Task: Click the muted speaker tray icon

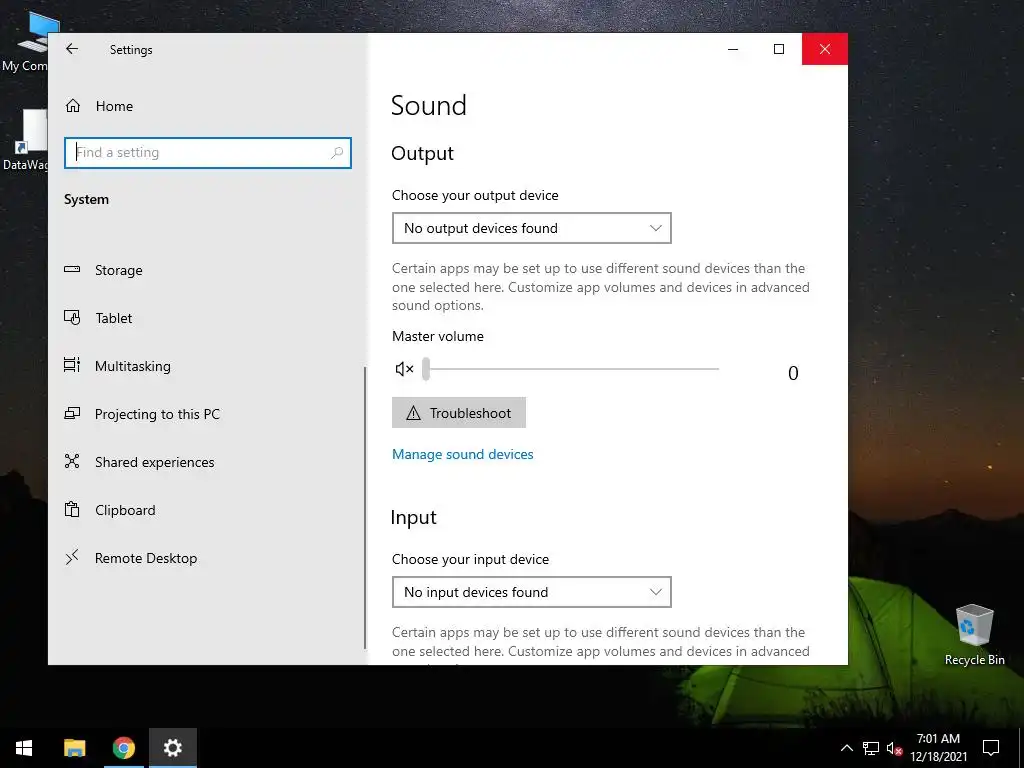Action: point(894,748)
